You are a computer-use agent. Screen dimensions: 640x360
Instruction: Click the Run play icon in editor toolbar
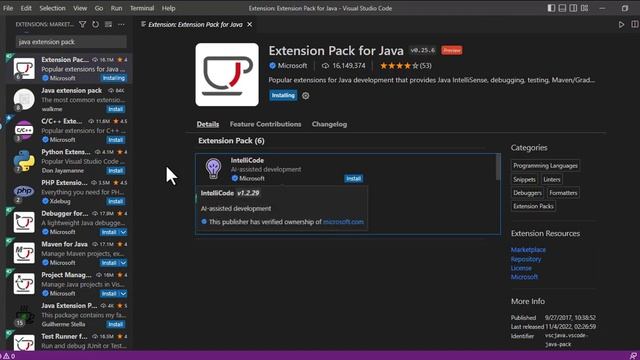(x=621, y=24)
